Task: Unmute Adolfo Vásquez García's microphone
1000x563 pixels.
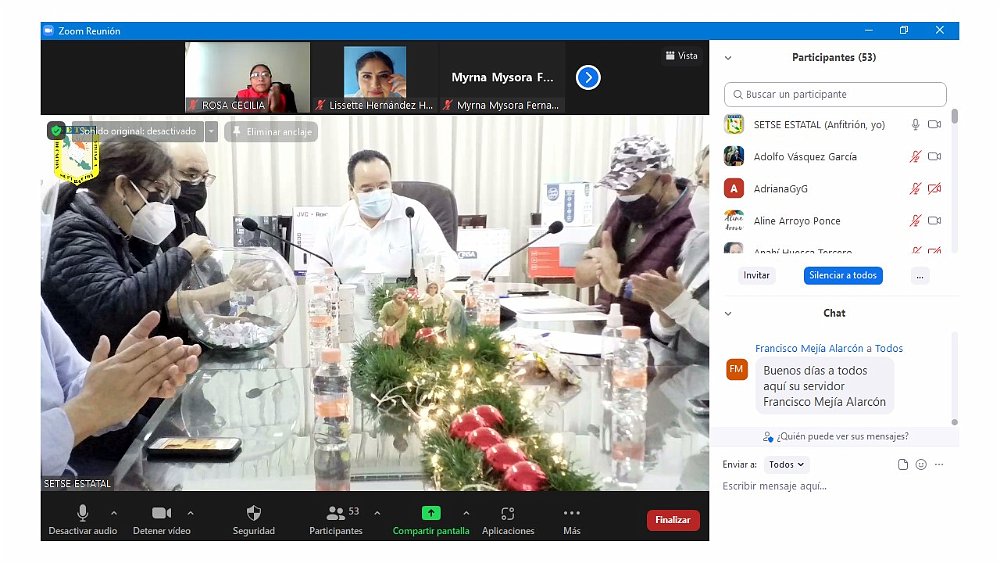Action: point(915,157)
